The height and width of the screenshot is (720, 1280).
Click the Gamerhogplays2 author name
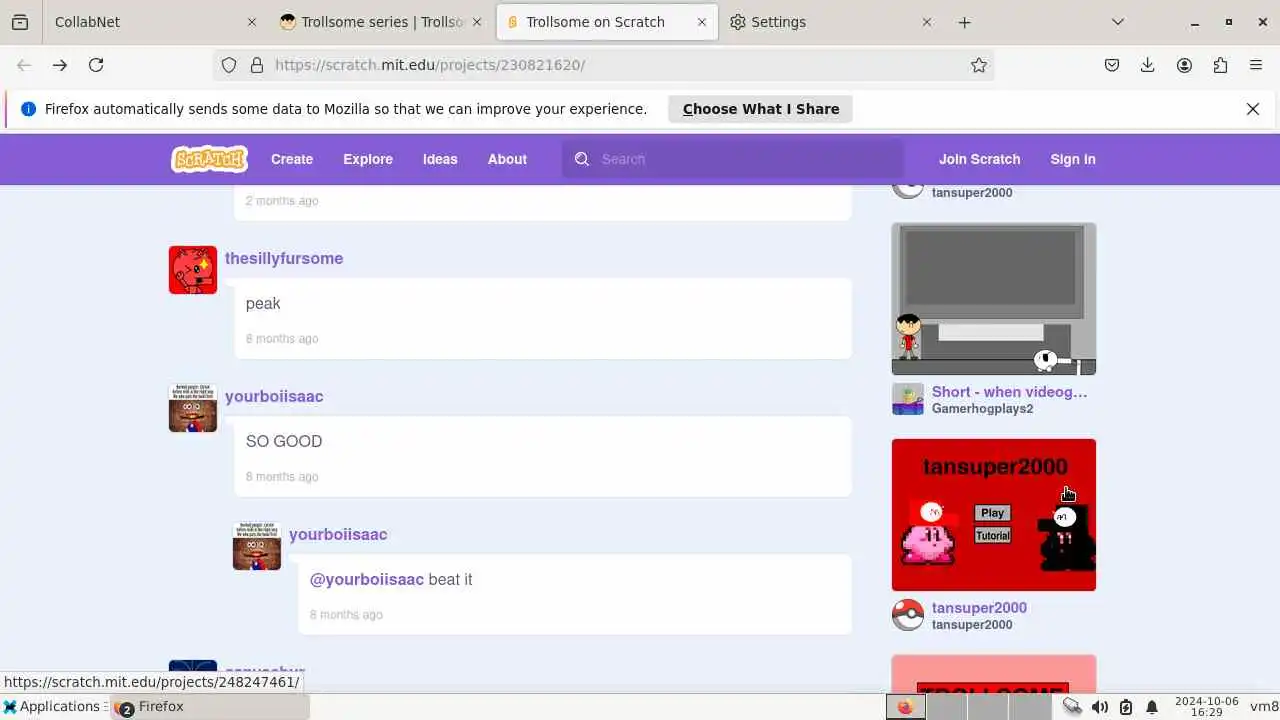pos(983,409)
